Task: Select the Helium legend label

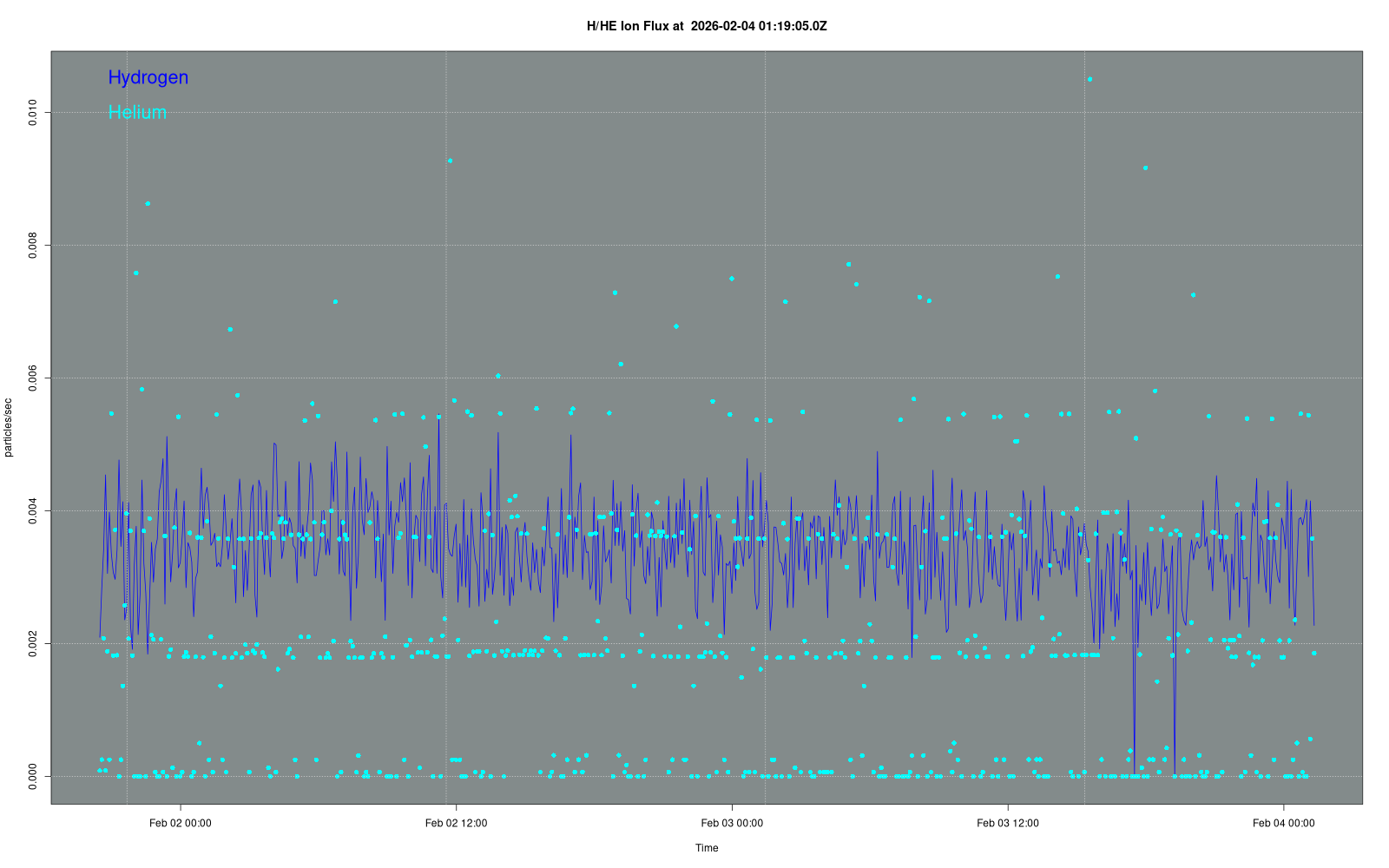Action: pyautogui.click(x=137, y=113)
